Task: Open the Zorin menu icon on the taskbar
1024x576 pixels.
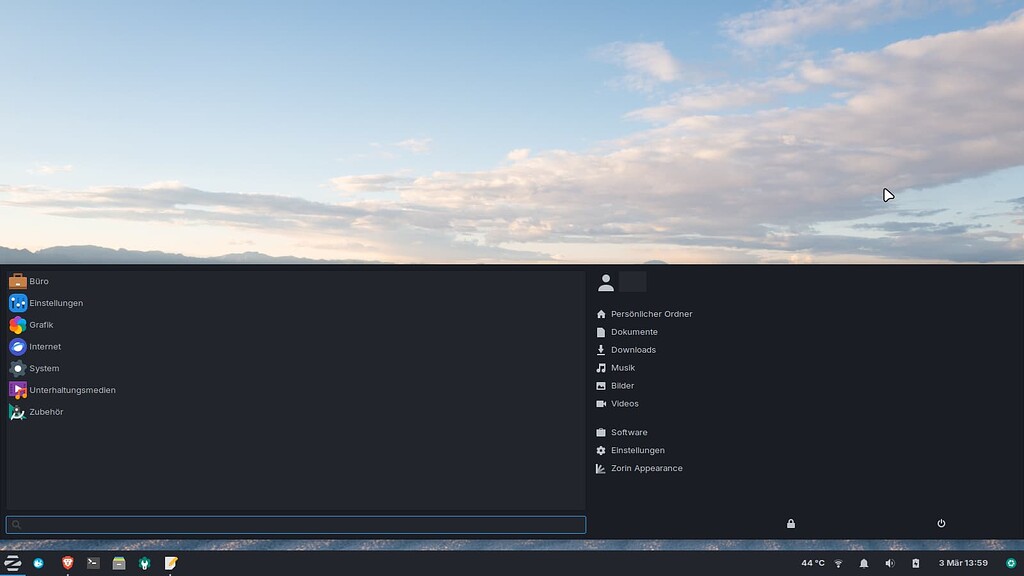Action: click(13, 563)
